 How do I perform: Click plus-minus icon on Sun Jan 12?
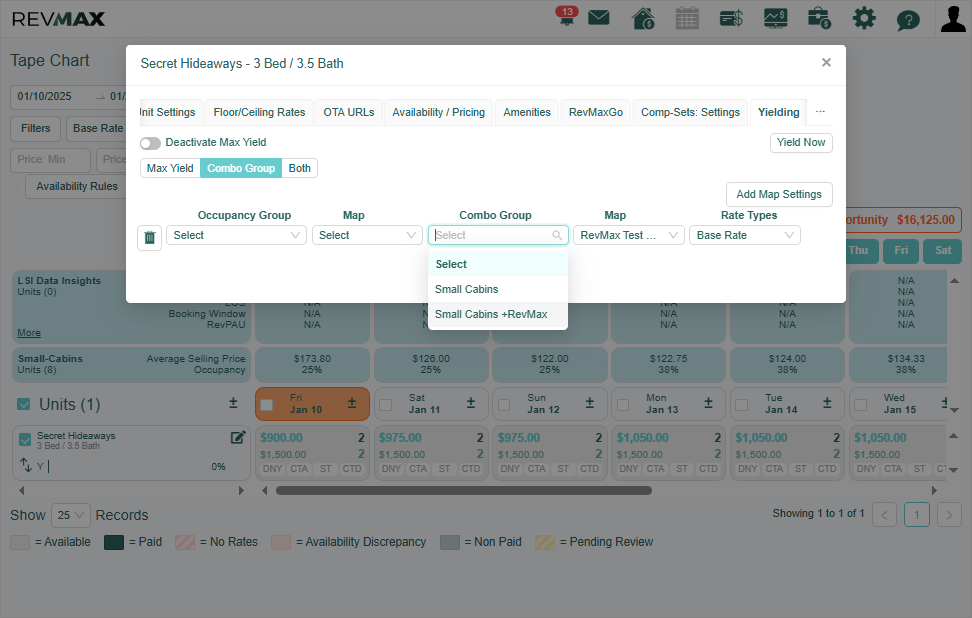590,403
